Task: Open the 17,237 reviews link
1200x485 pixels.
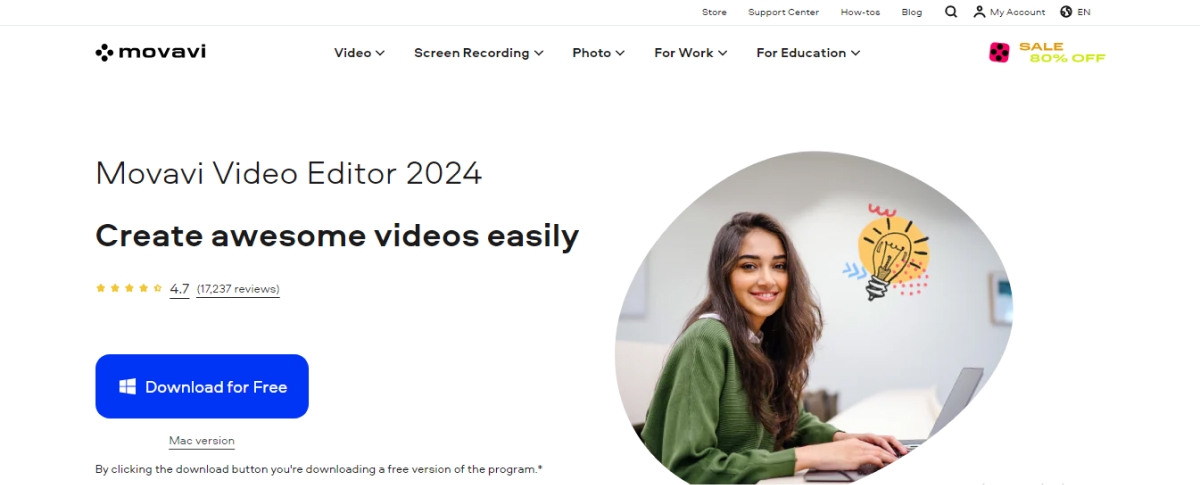Action: [238, 289]
